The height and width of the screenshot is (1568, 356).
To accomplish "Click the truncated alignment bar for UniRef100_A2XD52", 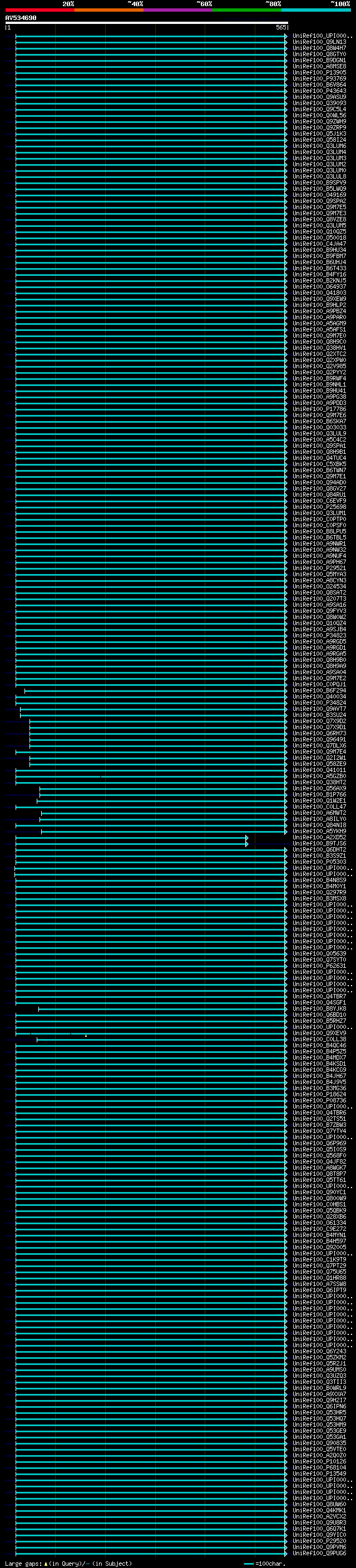I will coord(131,838).
